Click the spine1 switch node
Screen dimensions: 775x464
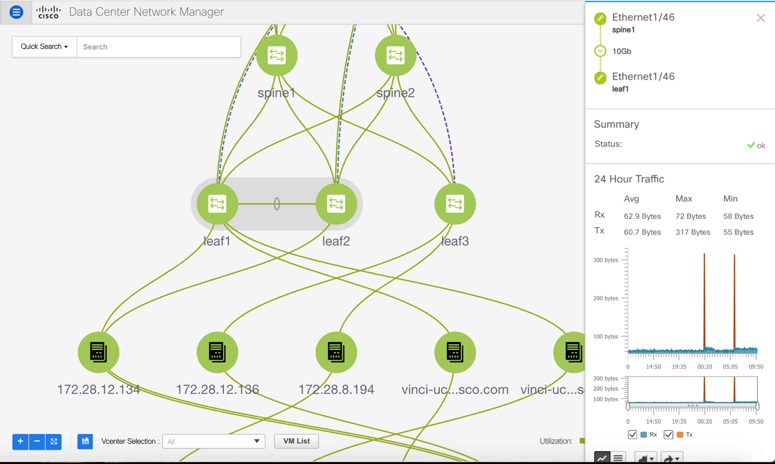point(277,56)
